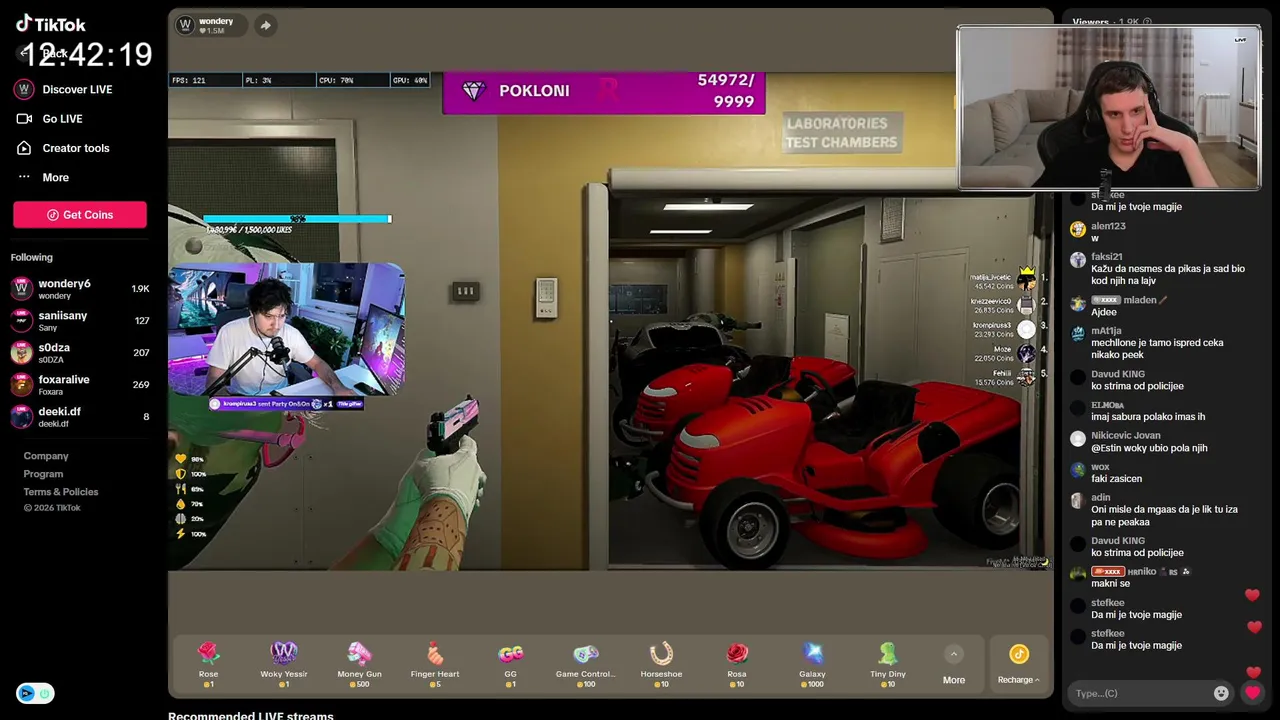This screenshot has width=1280, height=720.
Task: Click Nikicevic Jovan chat username
Action: click(1126, 436)
